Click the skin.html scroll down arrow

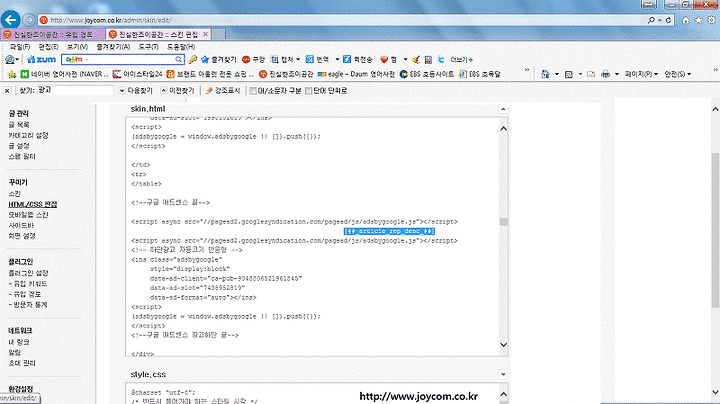[x=504, y=345]
